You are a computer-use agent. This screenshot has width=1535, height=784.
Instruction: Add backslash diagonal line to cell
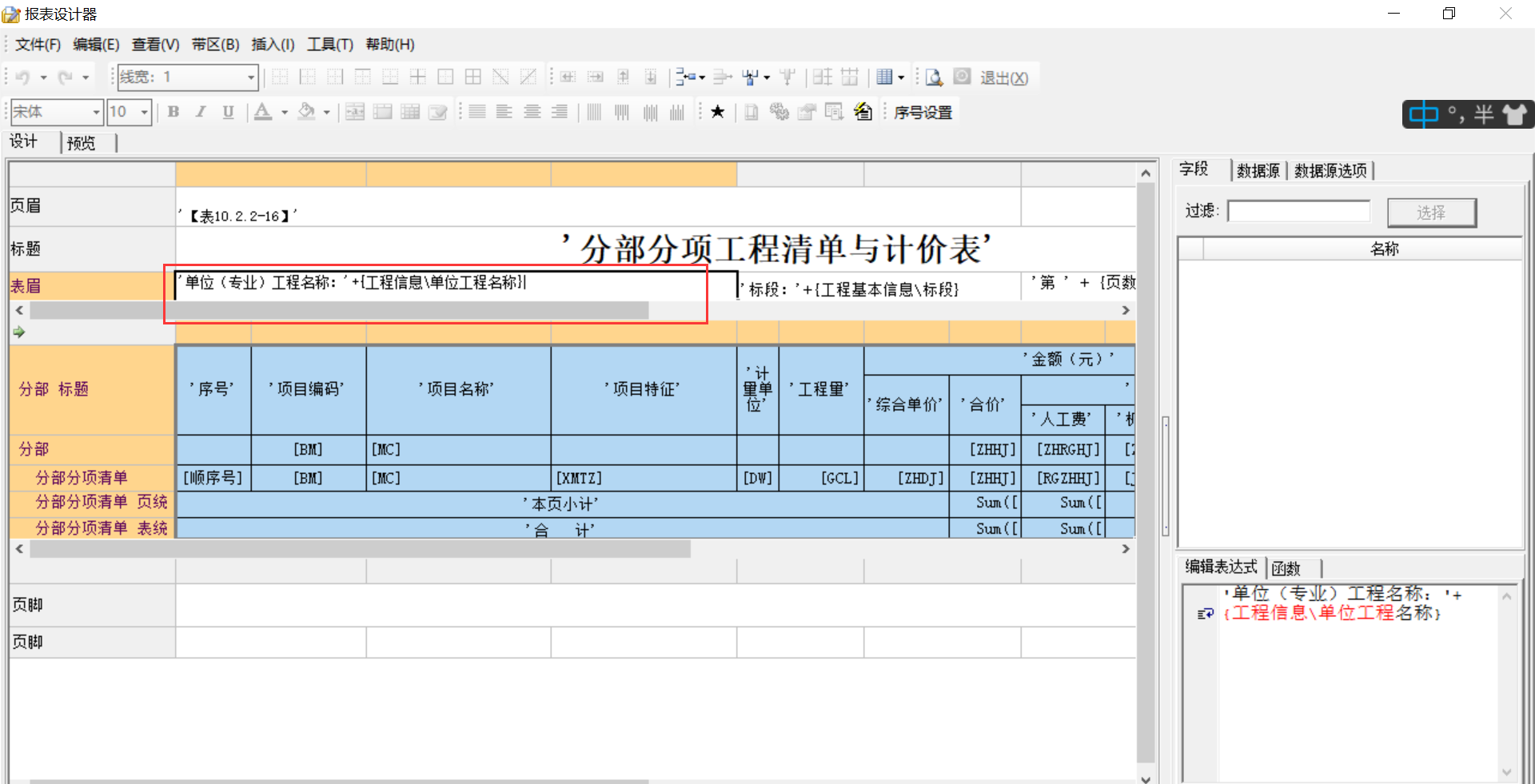(x=500, y=77)
